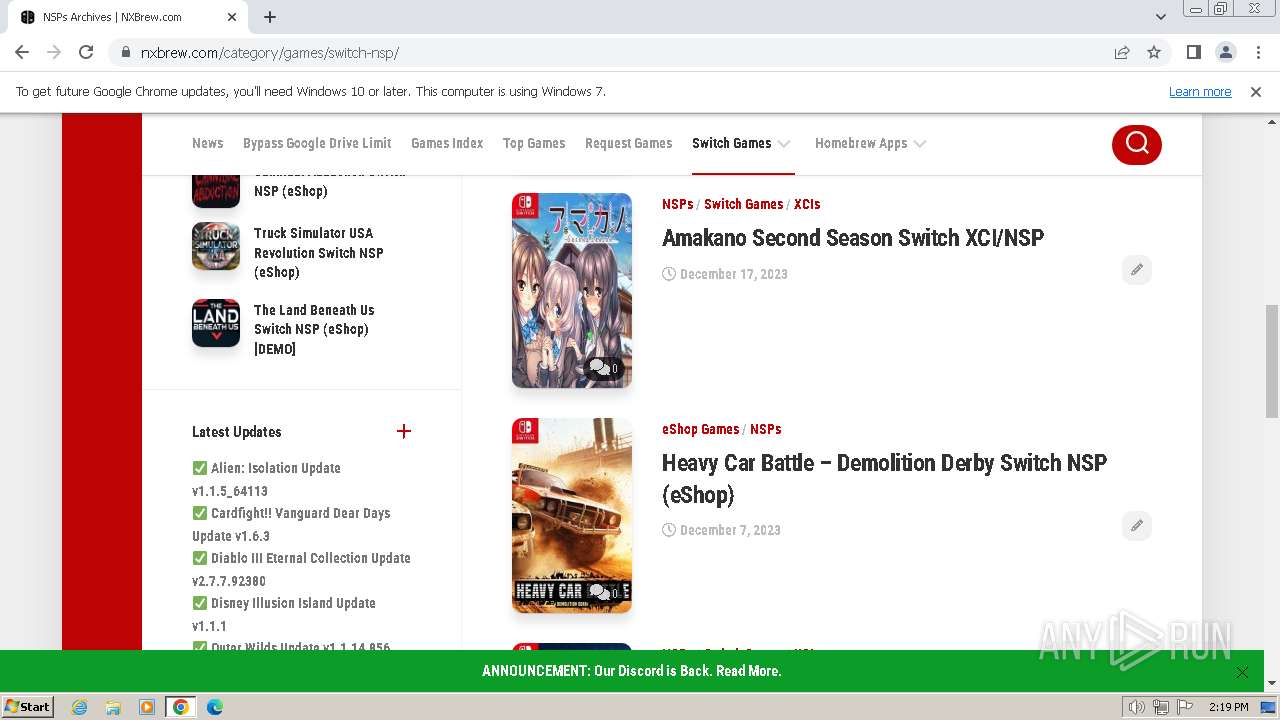Viewport: 1280px width, 720px height.
Task: Open Windows Media Player from taskbar
Action: pos(147,707)
